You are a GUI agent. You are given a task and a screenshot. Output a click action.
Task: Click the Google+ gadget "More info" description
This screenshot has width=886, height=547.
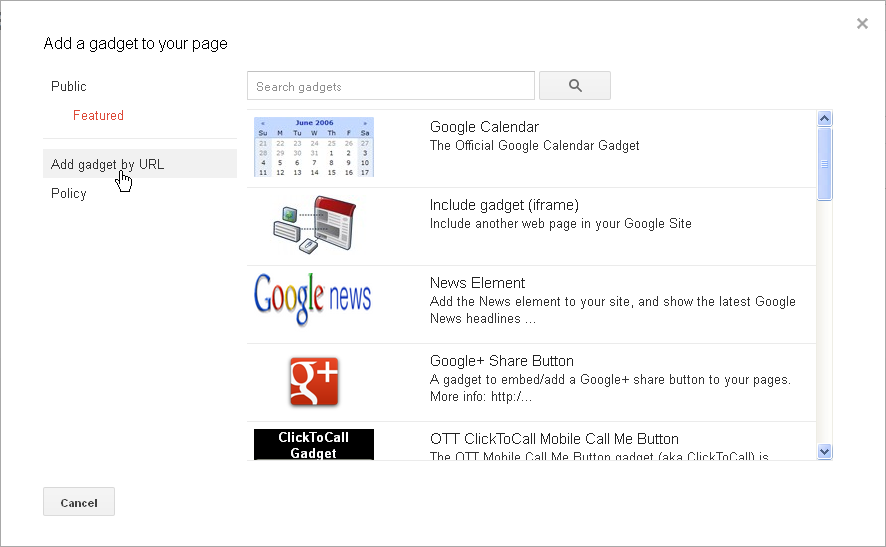610,388
